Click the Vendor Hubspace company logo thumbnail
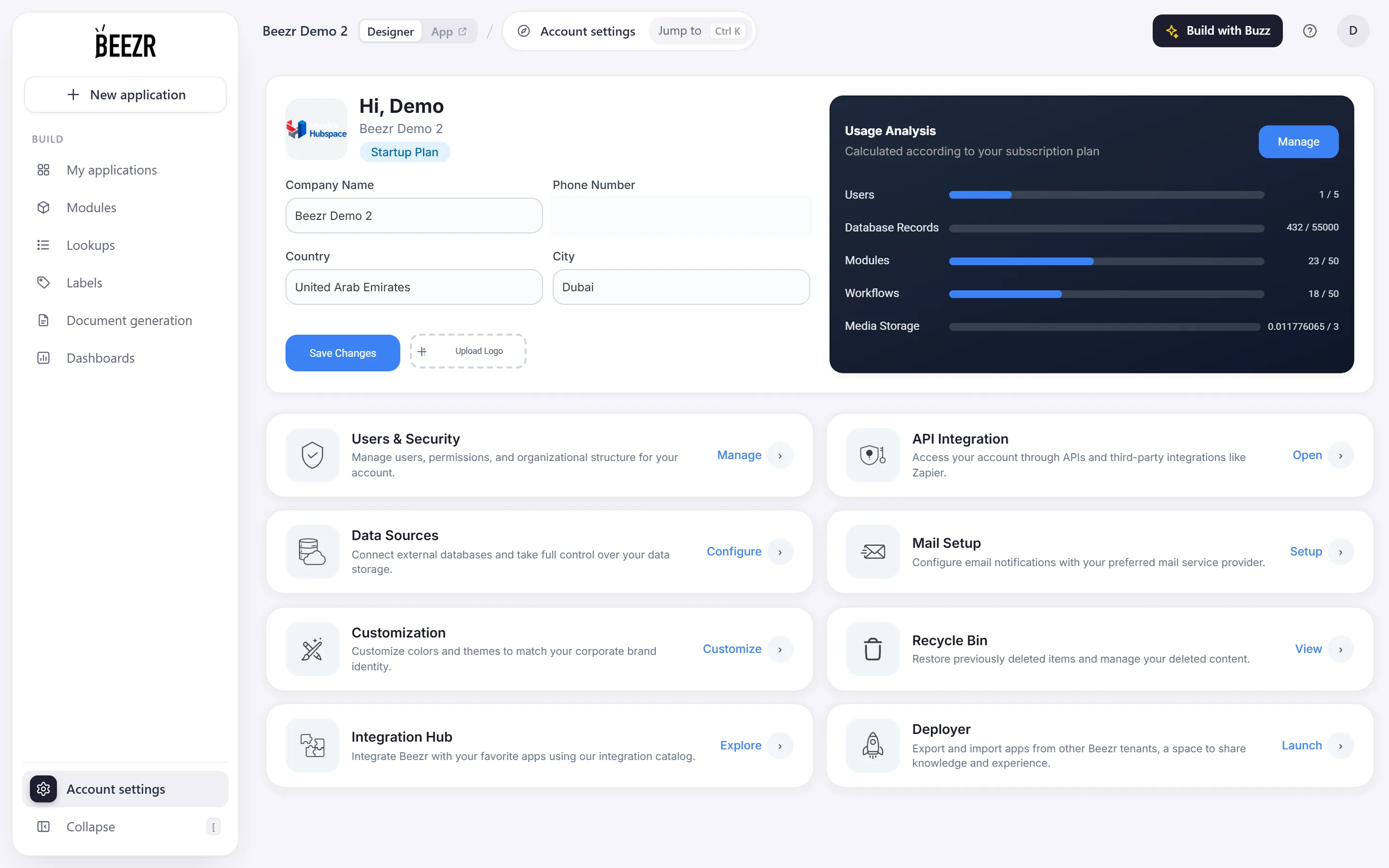 (316, 129)
